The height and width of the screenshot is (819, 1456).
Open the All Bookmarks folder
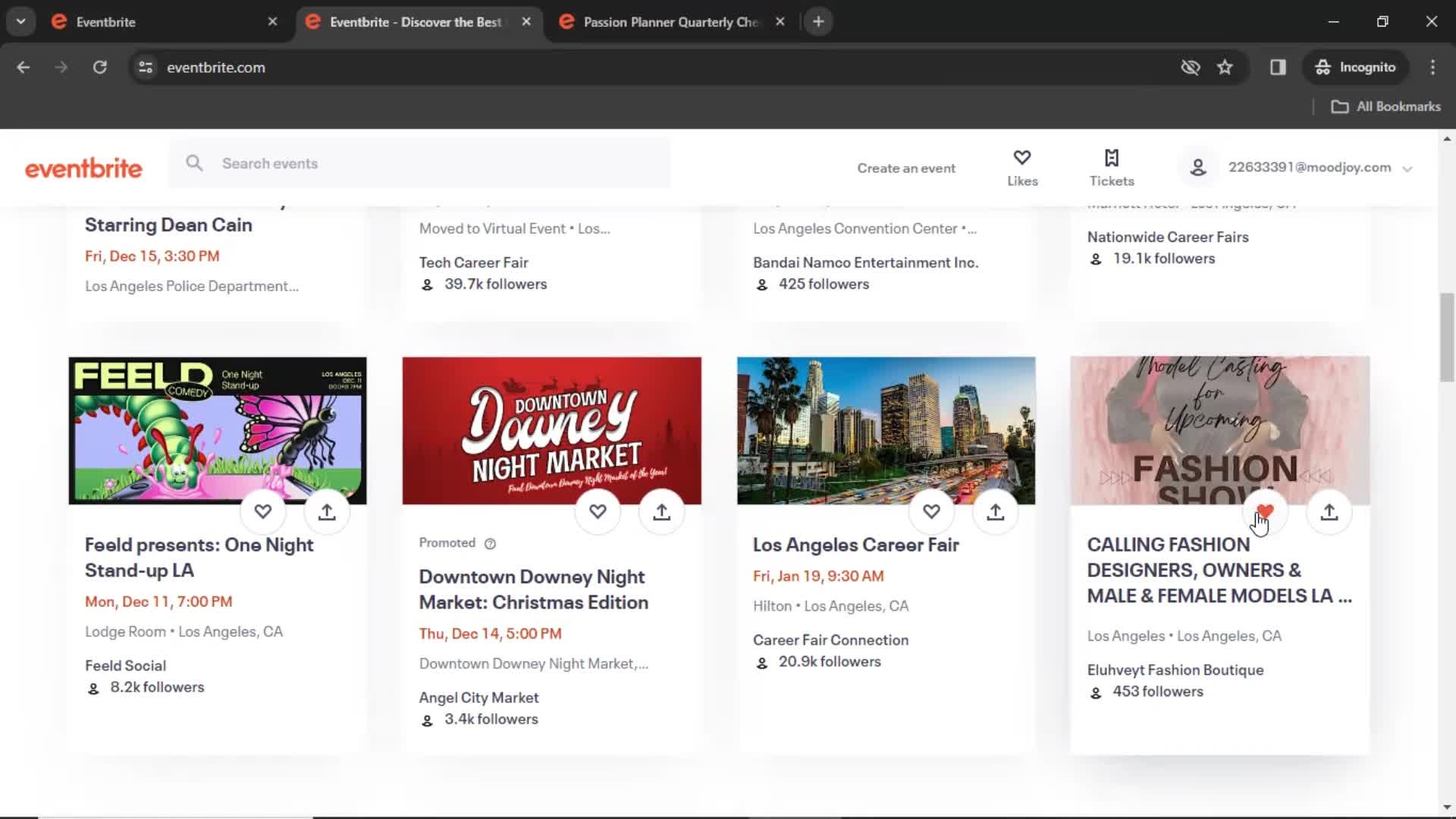tap(1386, 107)
